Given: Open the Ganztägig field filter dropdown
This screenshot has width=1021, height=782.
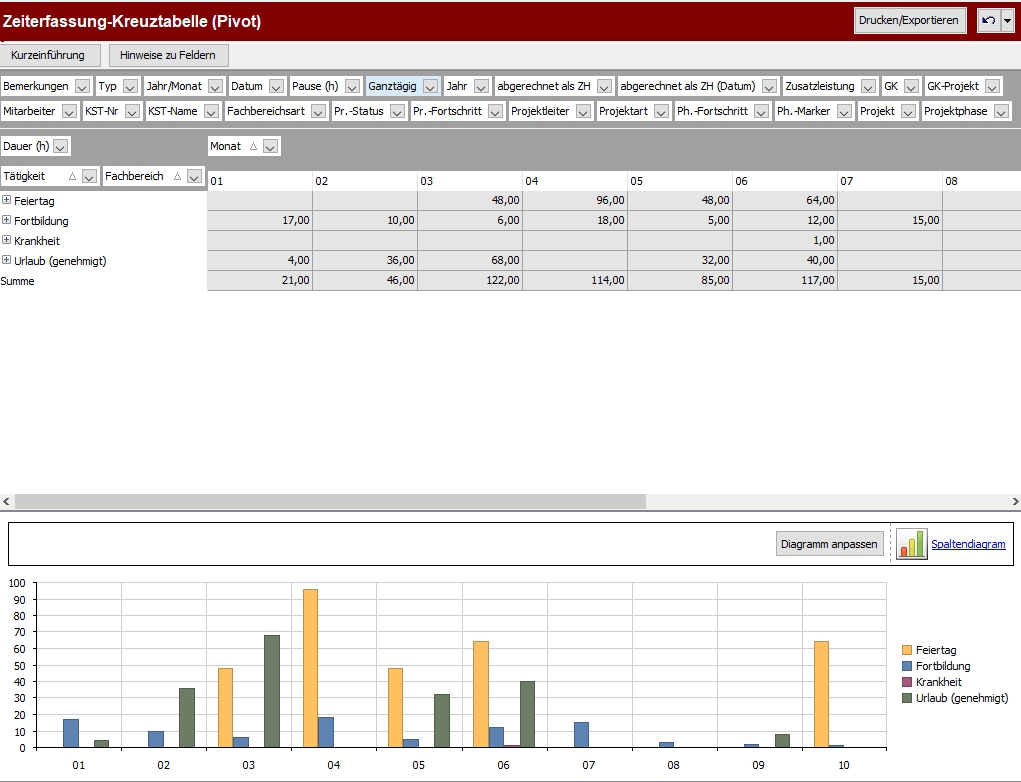Looking at the screenshot, I should click(x=429, y=87).
